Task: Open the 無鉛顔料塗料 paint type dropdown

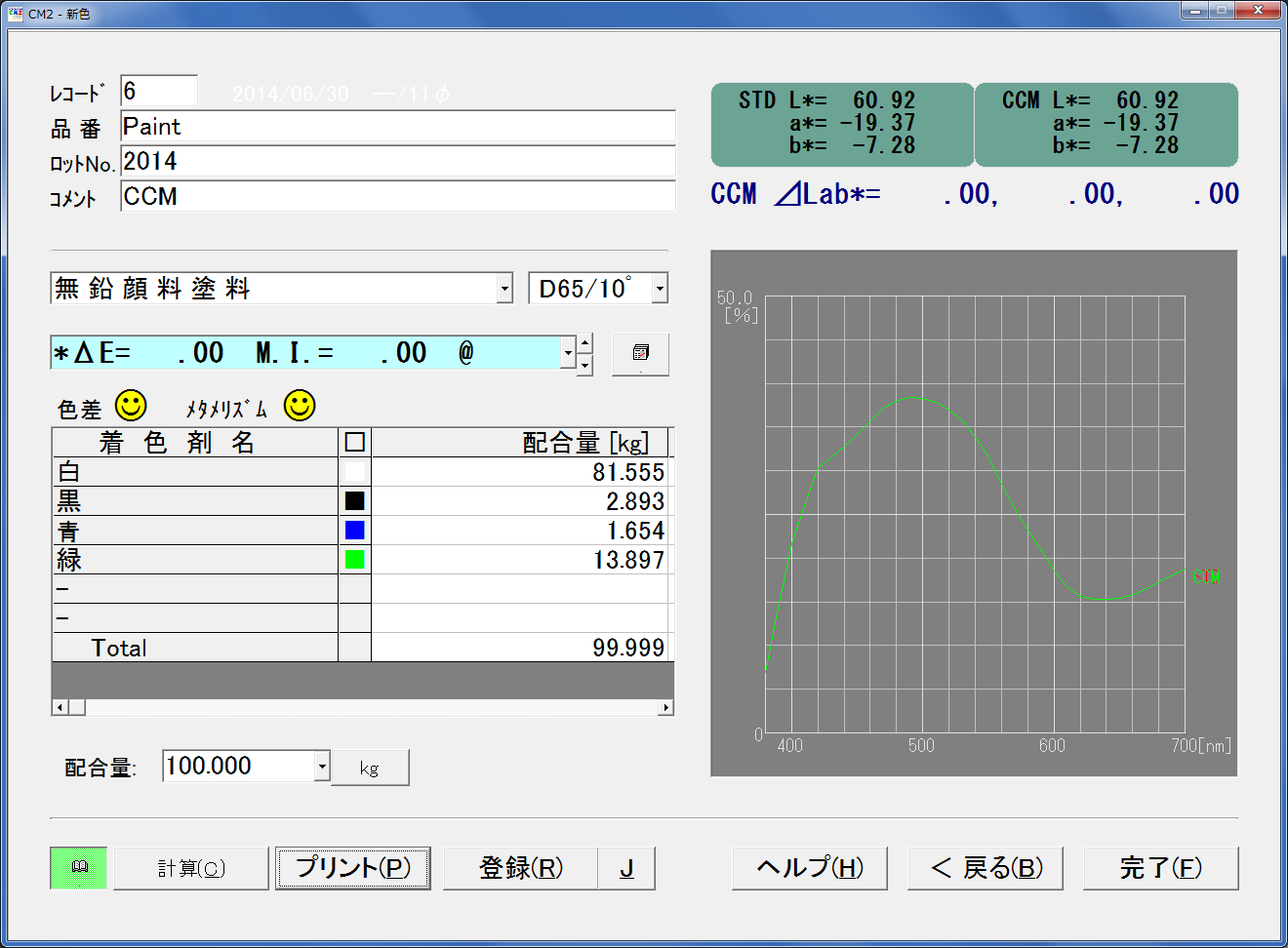Action: pyautogui.click(x=504, y=289)
